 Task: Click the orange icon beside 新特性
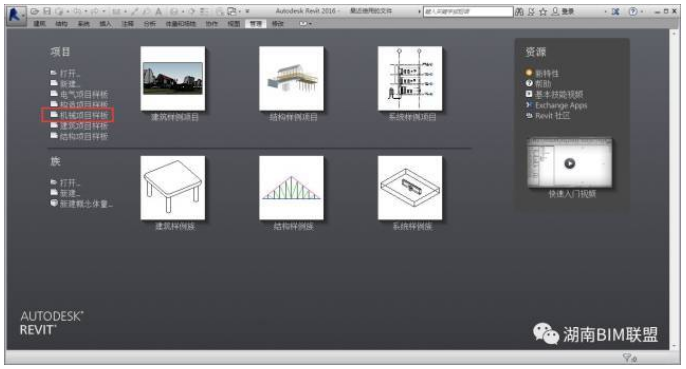point(529,73)
